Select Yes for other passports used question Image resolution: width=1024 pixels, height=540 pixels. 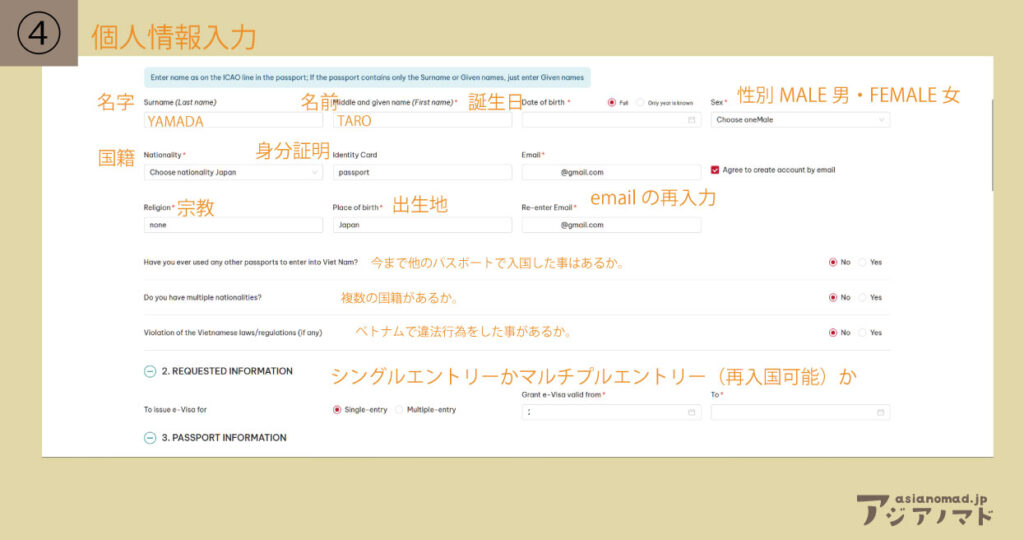[863, 262]
